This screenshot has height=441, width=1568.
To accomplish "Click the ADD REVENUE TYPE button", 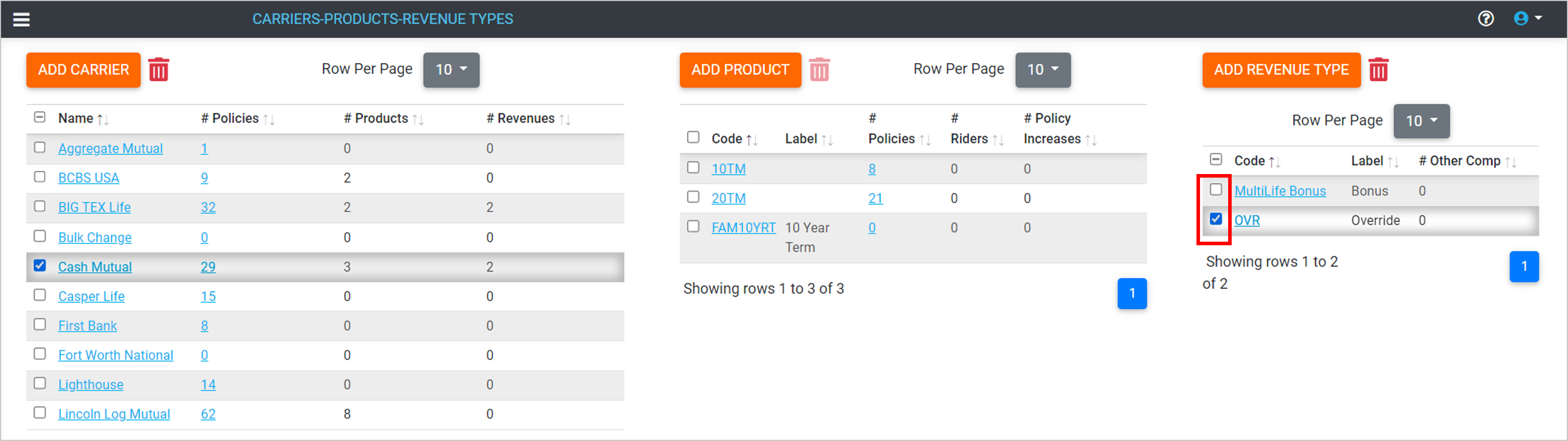I will click(x=1281, y=70).
